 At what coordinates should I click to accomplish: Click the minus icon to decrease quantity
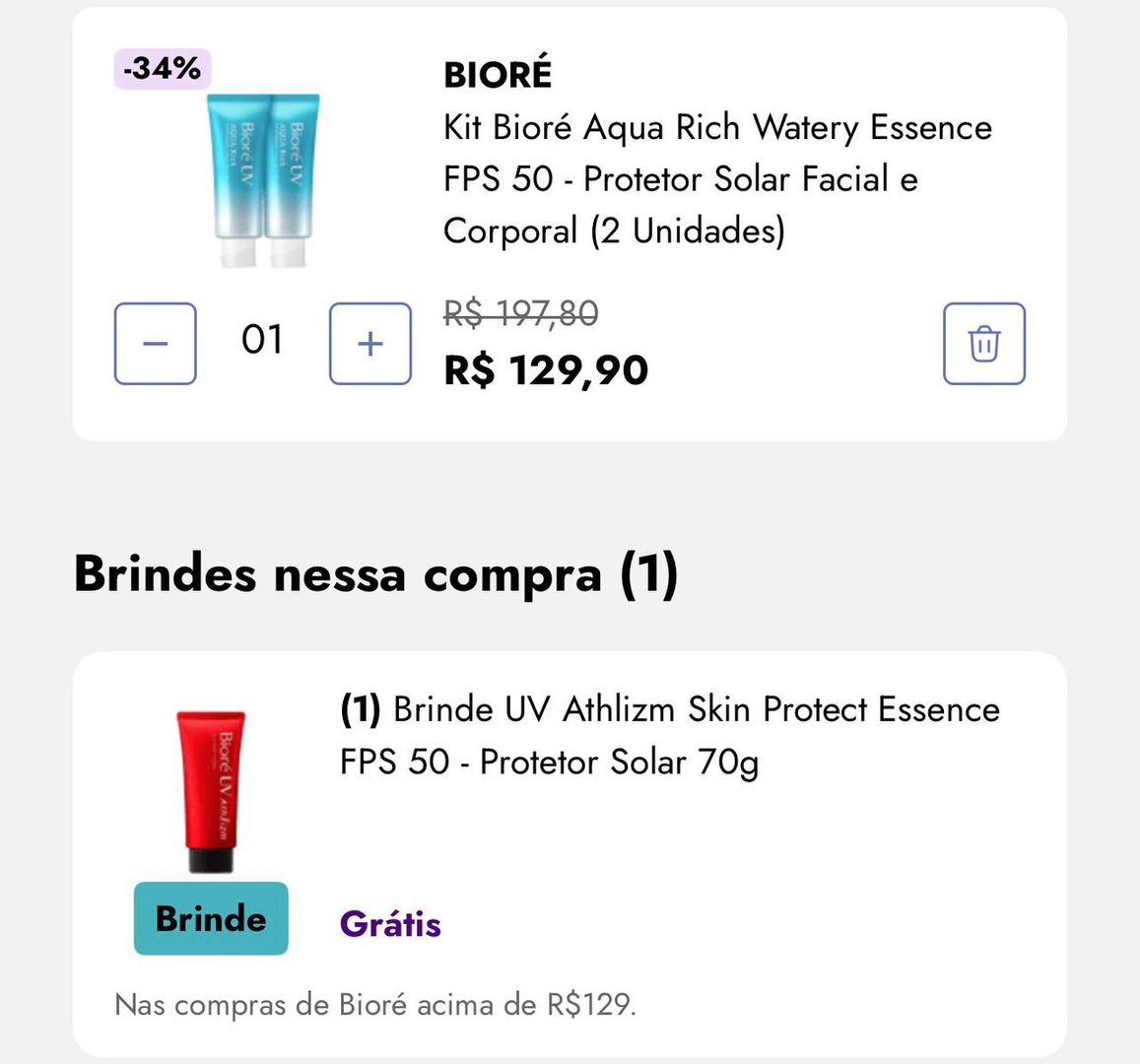point(155,344)
